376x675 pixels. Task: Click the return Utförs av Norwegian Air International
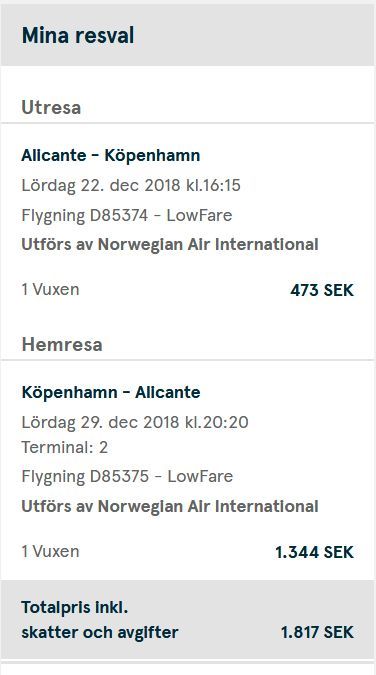click(170, 506)
